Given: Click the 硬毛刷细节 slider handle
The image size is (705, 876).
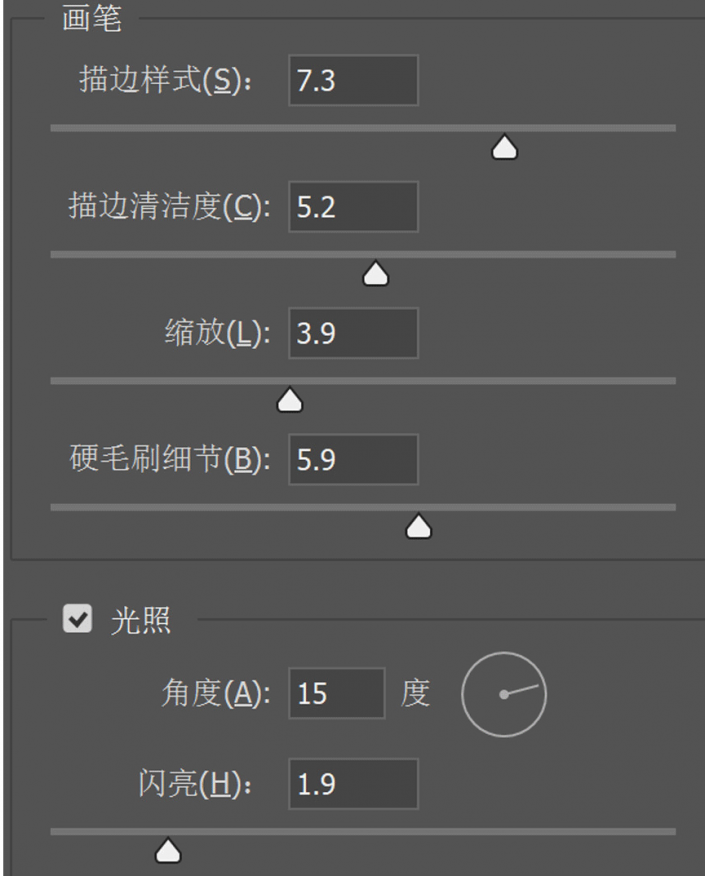Looking at the screenshot, I should point(418,527).
